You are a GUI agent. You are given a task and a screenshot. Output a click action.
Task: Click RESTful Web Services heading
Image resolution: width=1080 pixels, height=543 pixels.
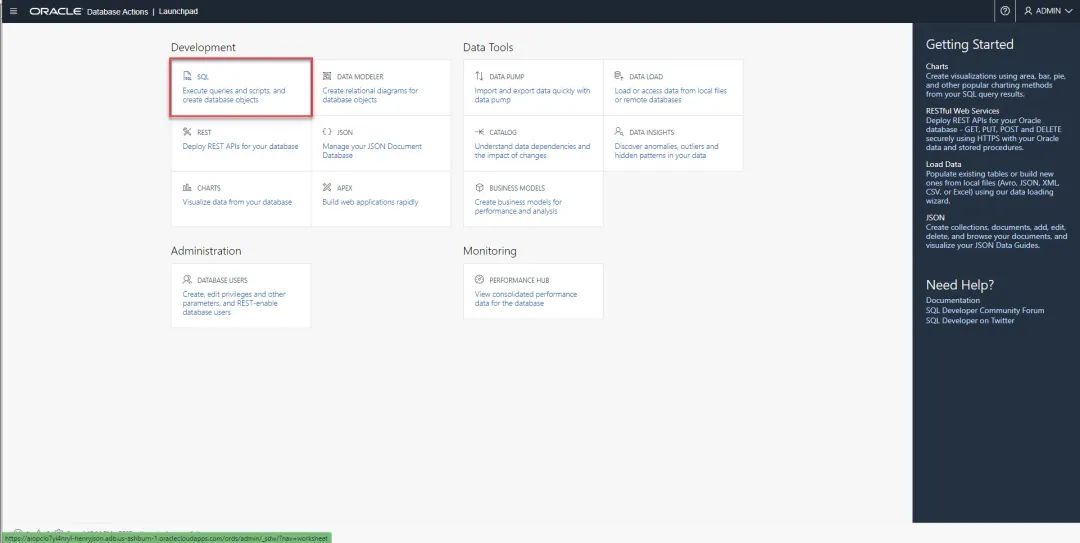[x=962, y=111]
